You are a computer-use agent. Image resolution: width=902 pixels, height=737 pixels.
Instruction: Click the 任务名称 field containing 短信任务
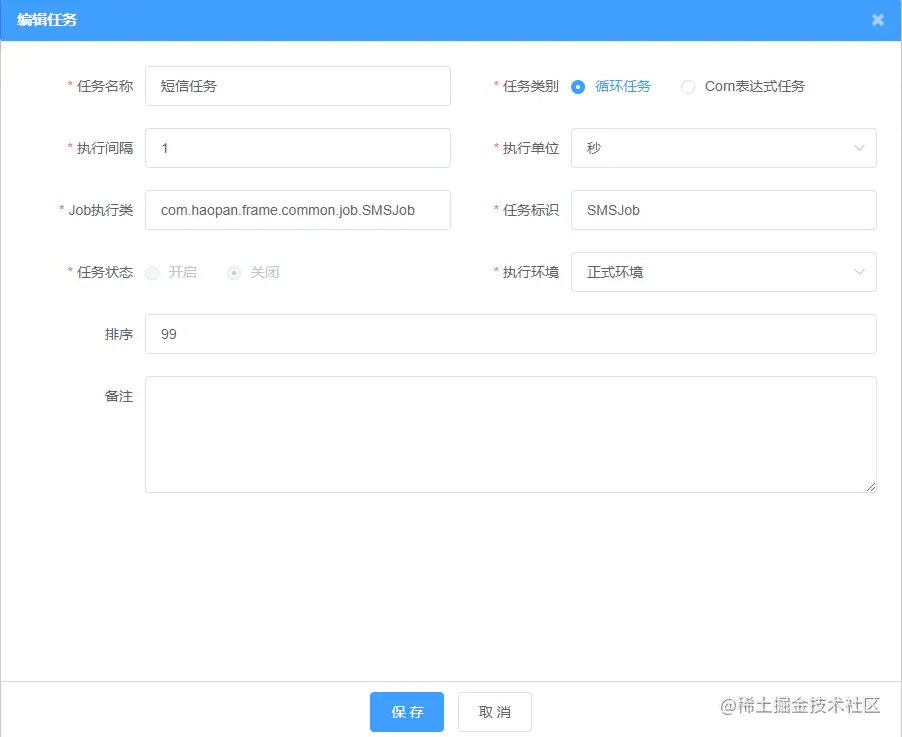[298, 86]
